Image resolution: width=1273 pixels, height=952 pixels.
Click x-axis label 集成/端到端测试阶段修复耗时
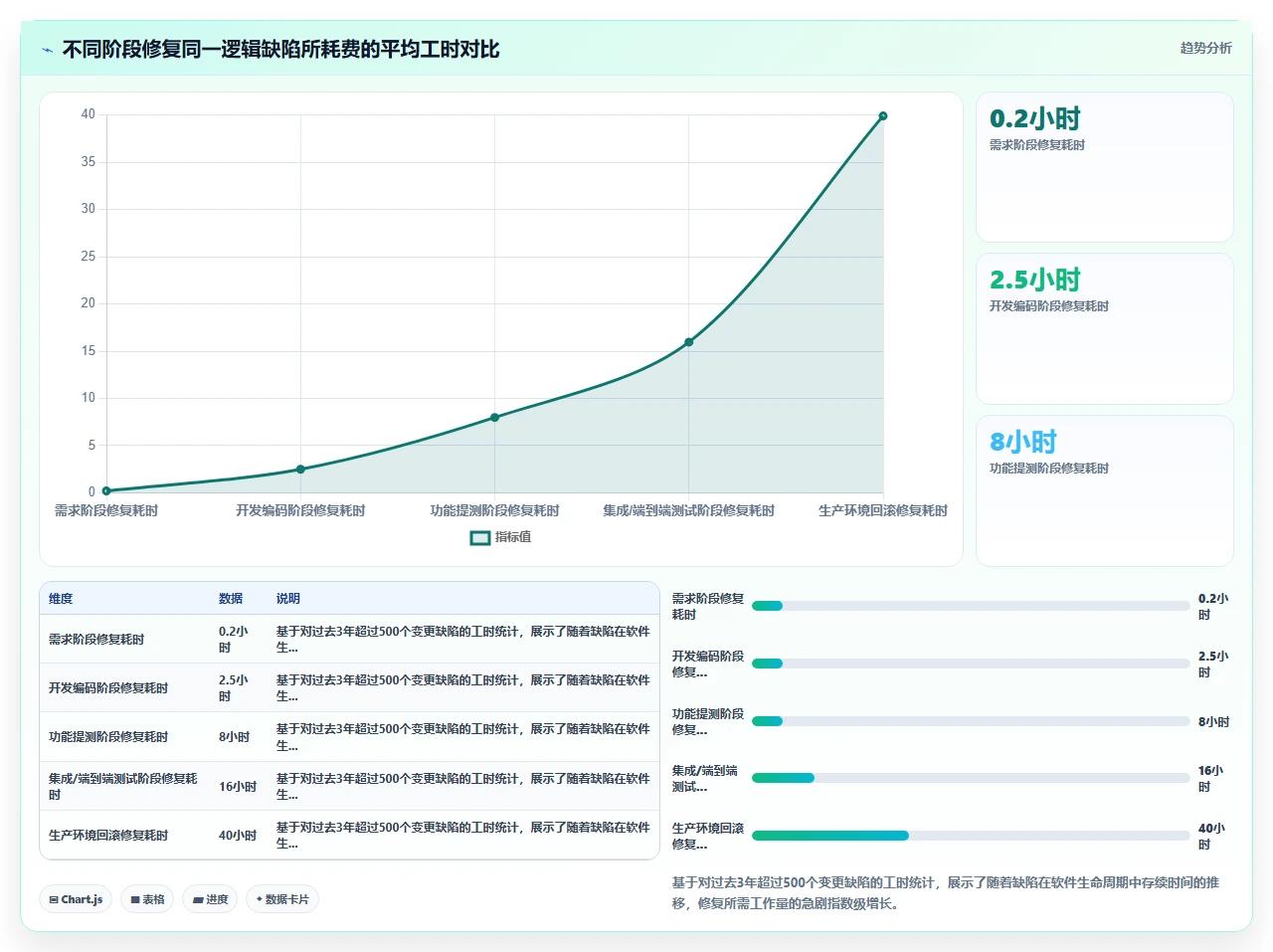688,510
